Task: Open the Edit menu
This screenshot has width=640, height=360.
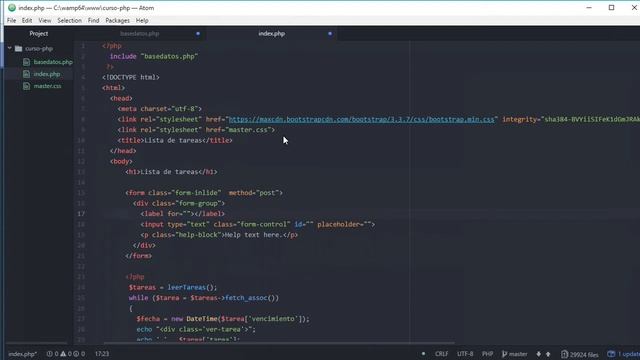Action: 27,20
